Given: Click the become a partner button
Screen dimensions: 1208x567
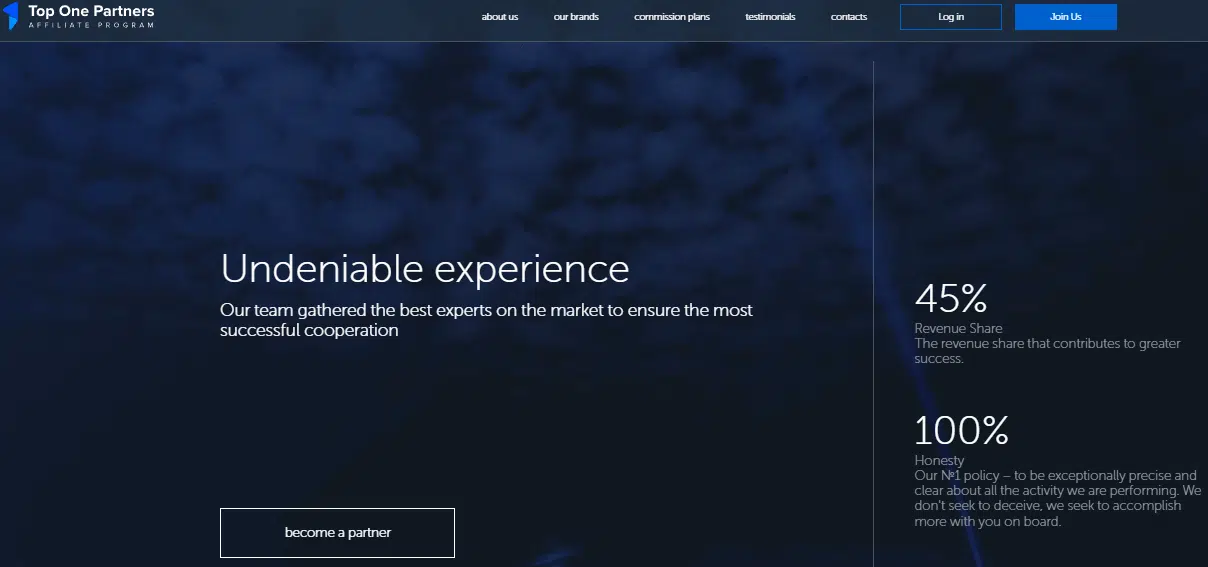Looking at the screenshot, I should (x=337, y=533).
